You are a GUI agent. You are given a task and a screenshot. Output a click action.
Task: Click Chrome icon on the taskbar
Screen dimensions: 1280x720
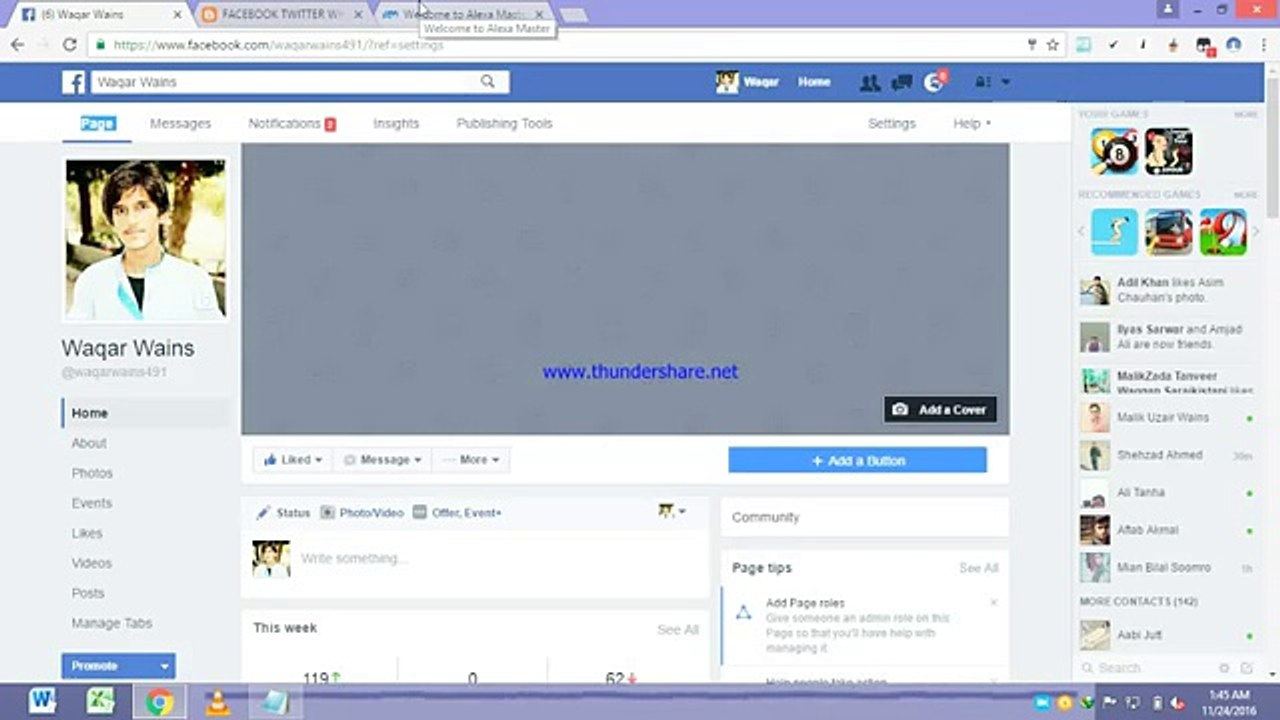coord(159,702)
